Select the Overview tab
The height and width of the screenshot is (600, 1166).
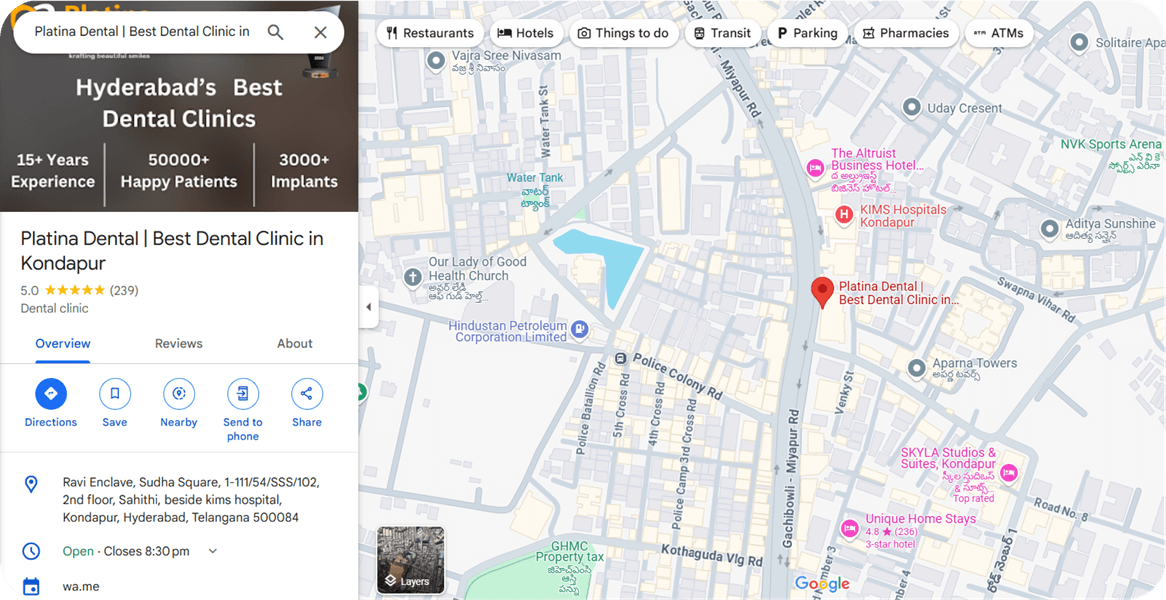63,343
